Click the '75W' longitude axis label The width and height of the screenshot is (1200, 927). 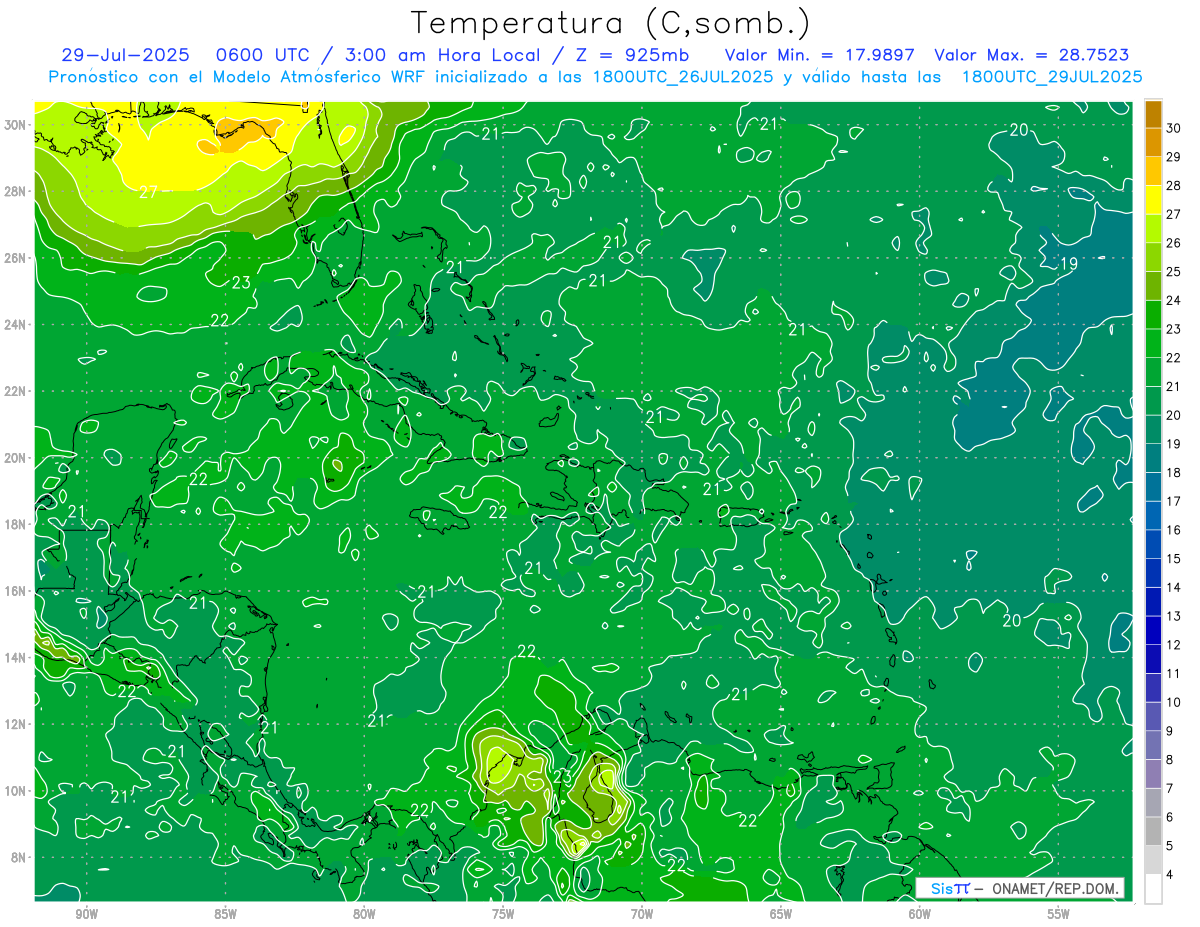[x=503, y=914]
